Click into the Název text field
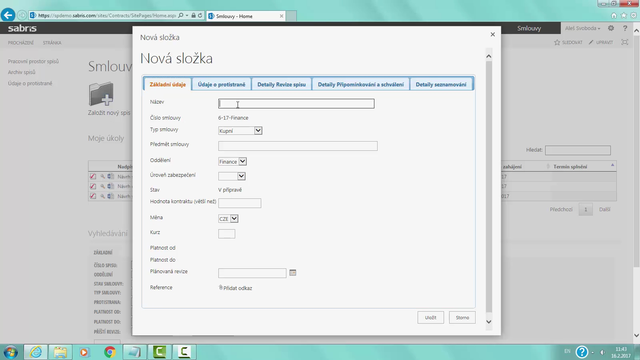This screenshot has height=360, width=640. tap(296, 104)
